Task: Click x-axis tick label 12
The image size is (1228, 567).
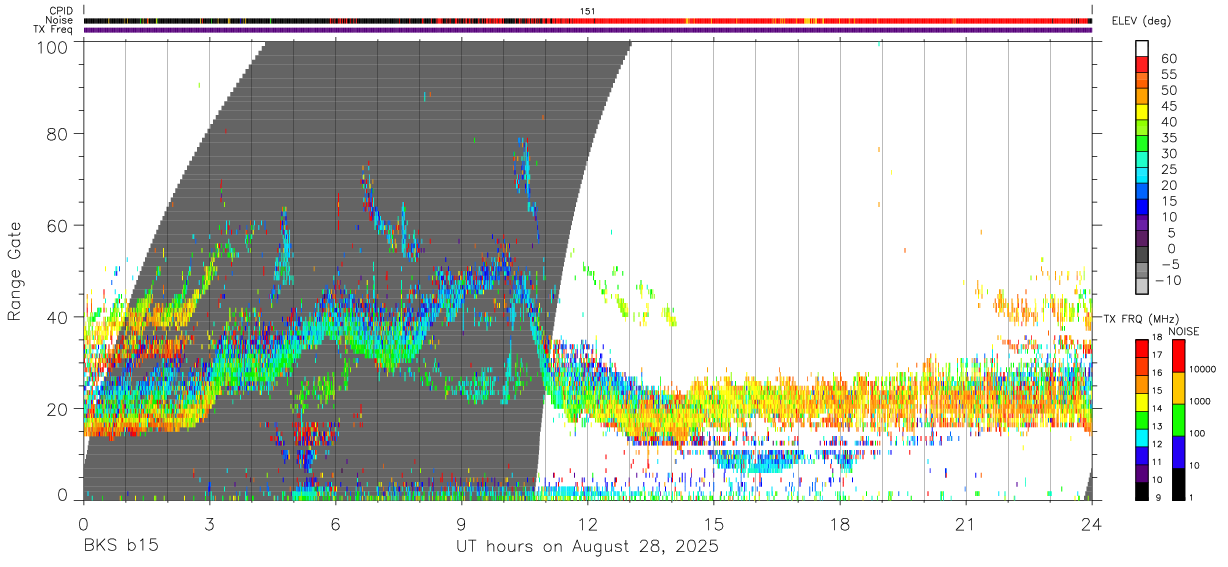Action: pyautogui.click(x=588, y=525)
